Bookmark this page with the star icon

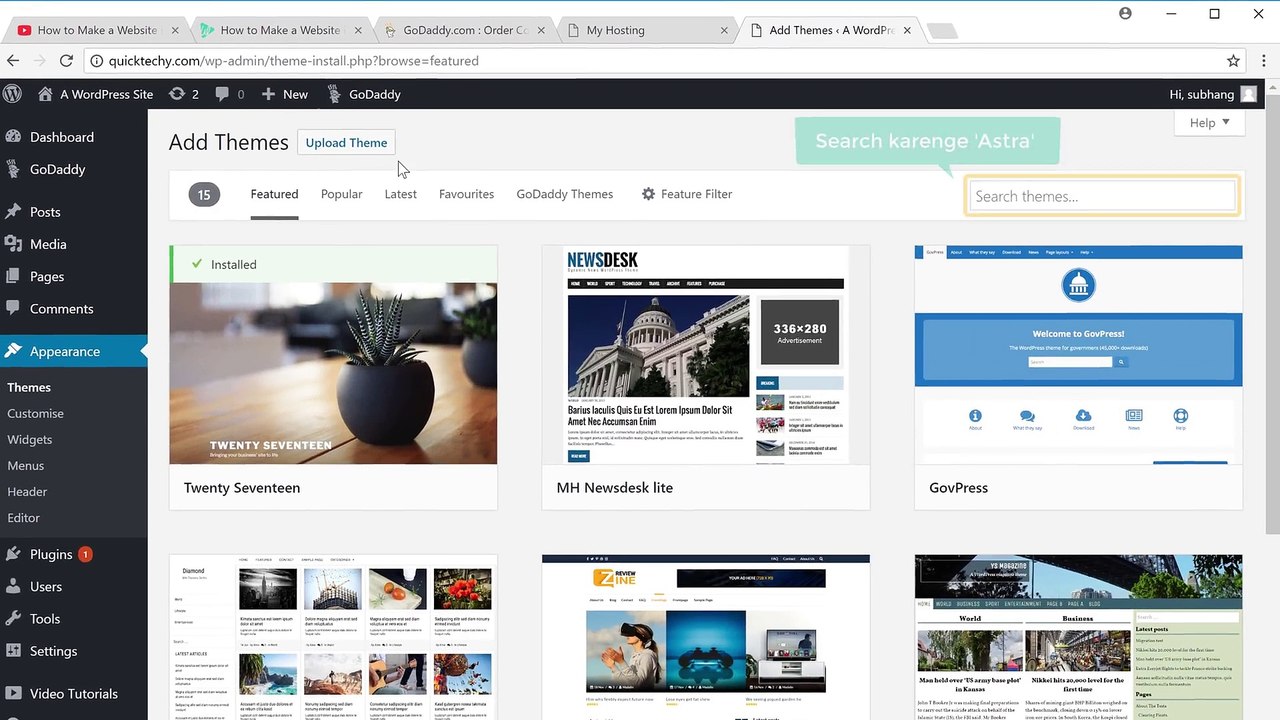point(1234,61)
